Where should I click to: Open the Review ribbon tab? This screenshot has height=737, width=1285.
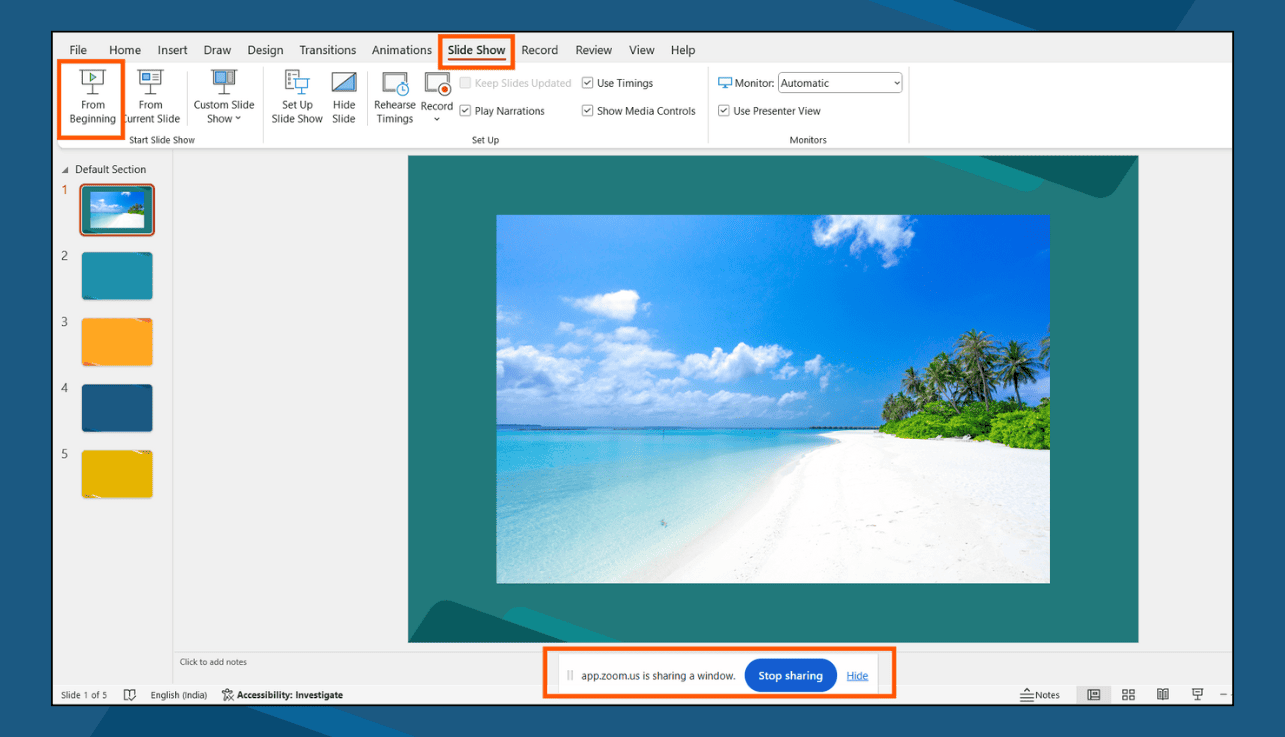pos(593,50)
